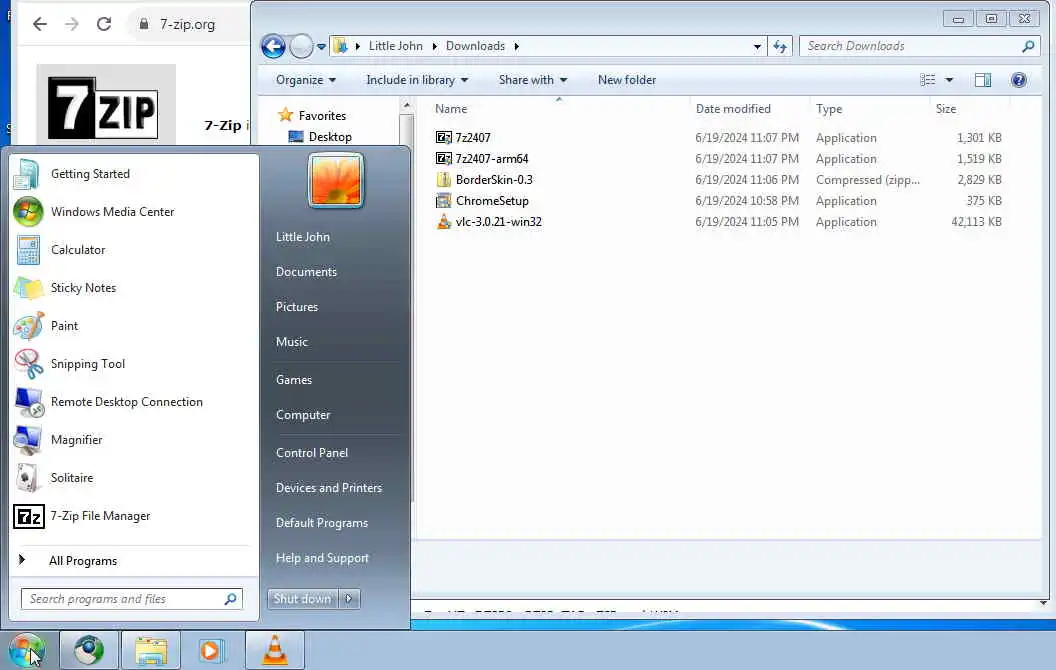Image resolution: width=1056 pixels, height=670 pixels.
Task: Click Downloads in the address breadcrumb
Action: point(475,46)
